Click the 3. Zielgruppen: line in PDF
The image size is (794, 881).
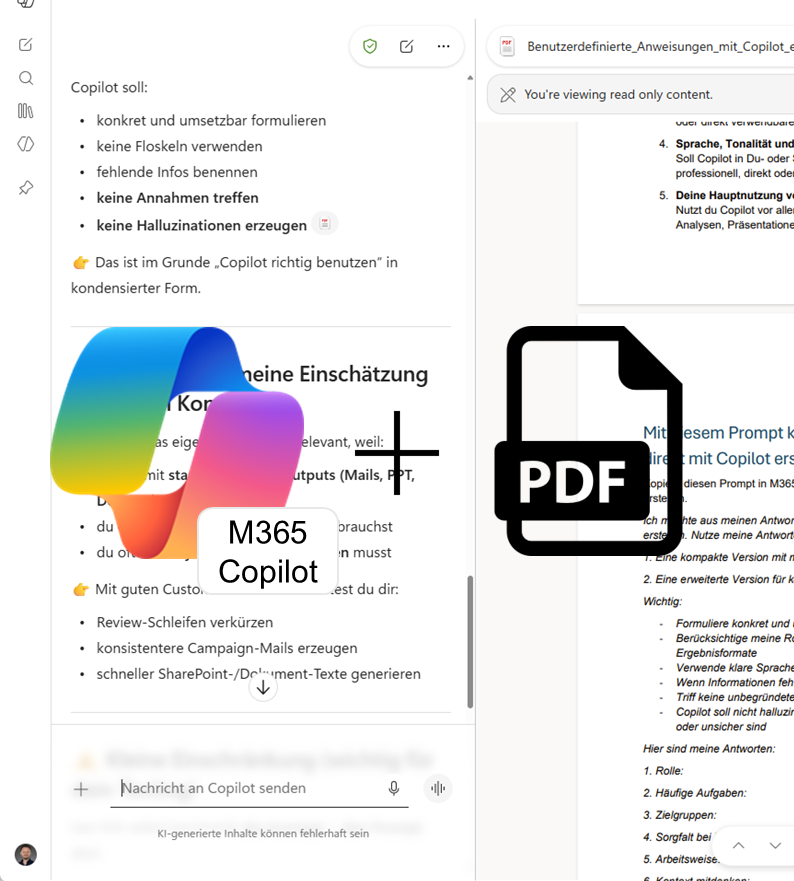click(680, 815)
